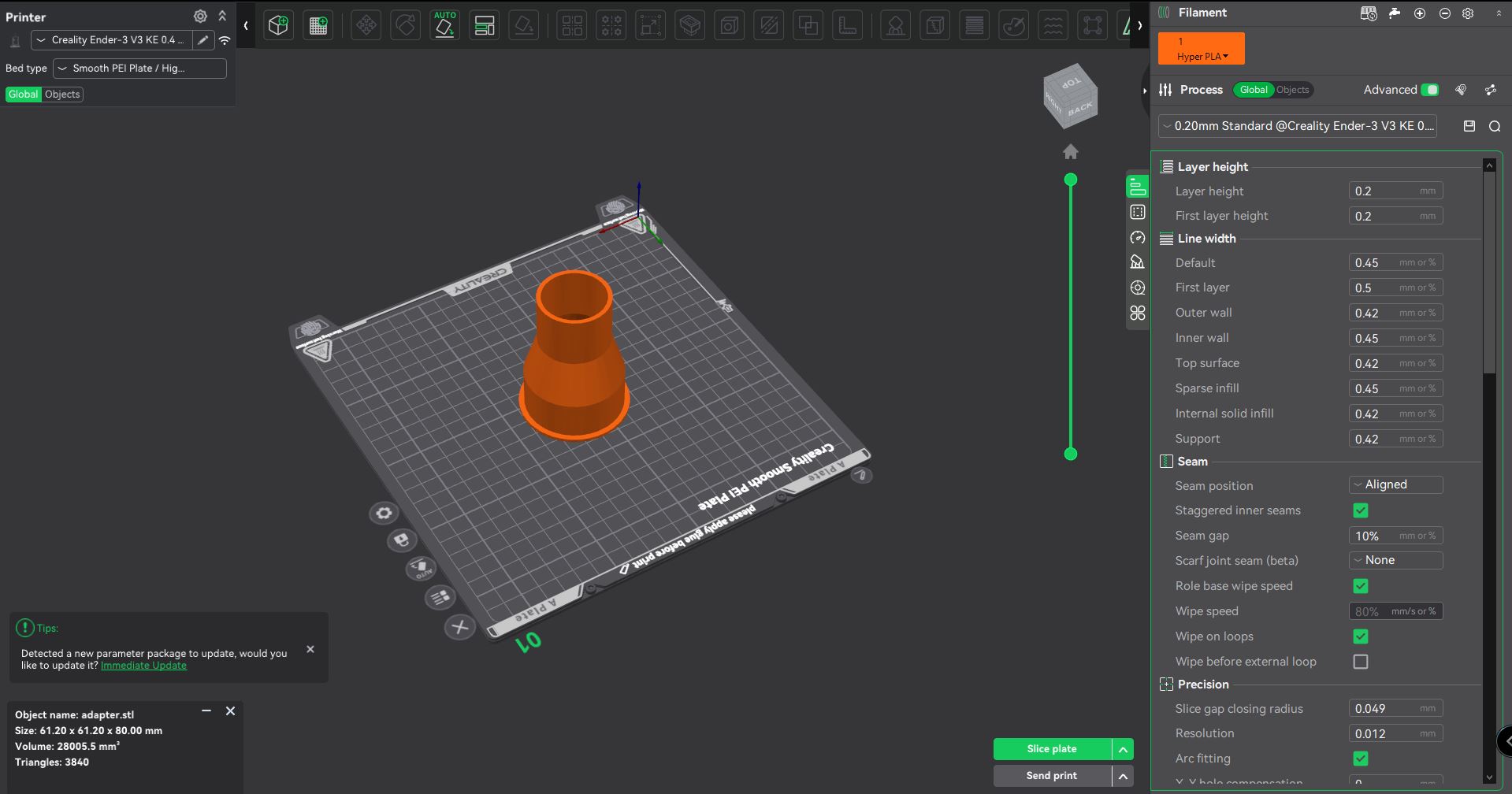Click the Slice plate button
This screenshot has width=1512, height=794.
click(1052, 749)
